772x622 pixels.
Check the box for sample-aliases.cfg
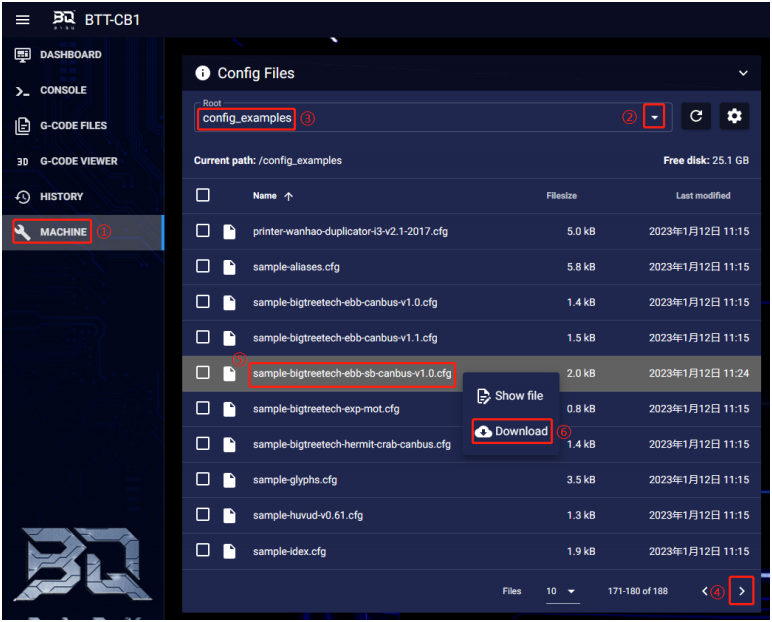click(x=203, y=267)
